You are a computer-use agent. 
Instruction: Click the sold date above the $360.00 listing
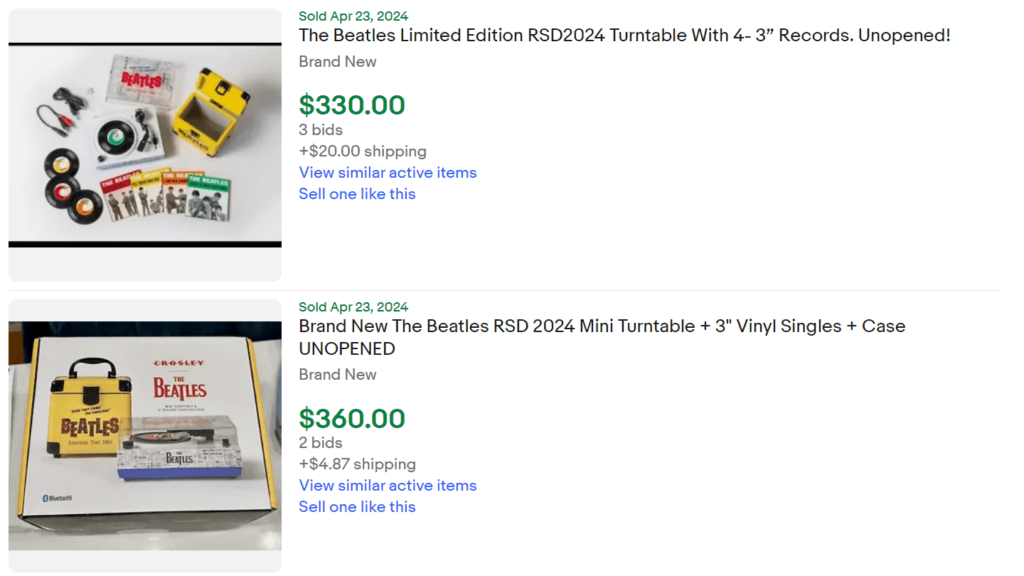coord(353,307)
